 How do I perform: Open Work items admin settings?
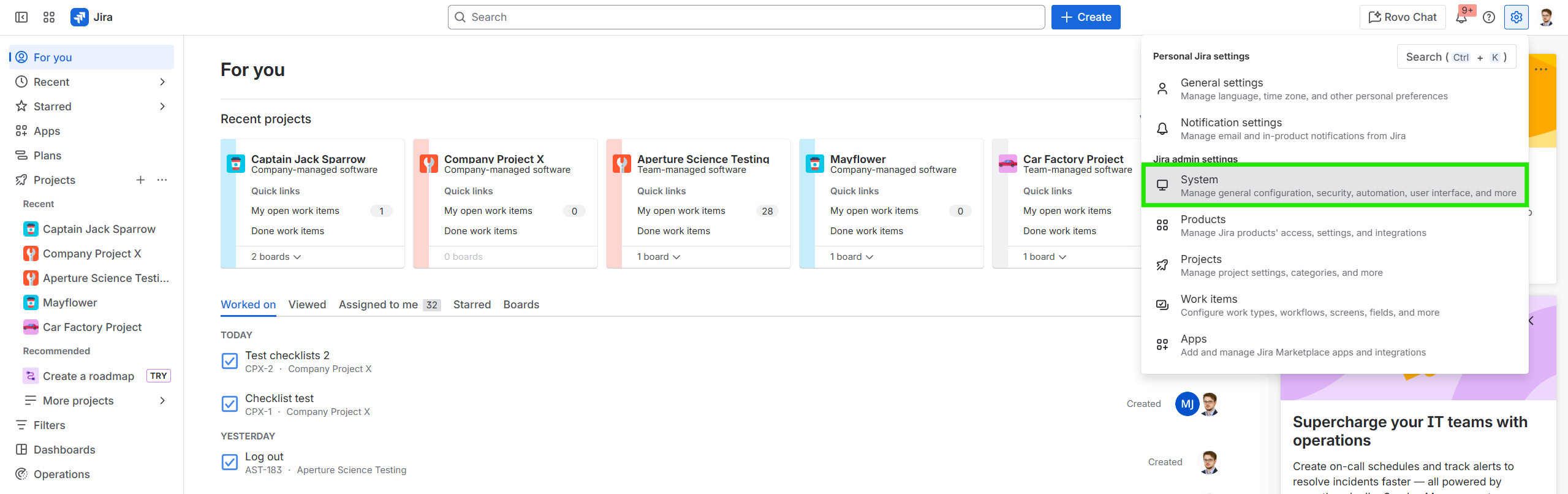[x=1335, y=305]
